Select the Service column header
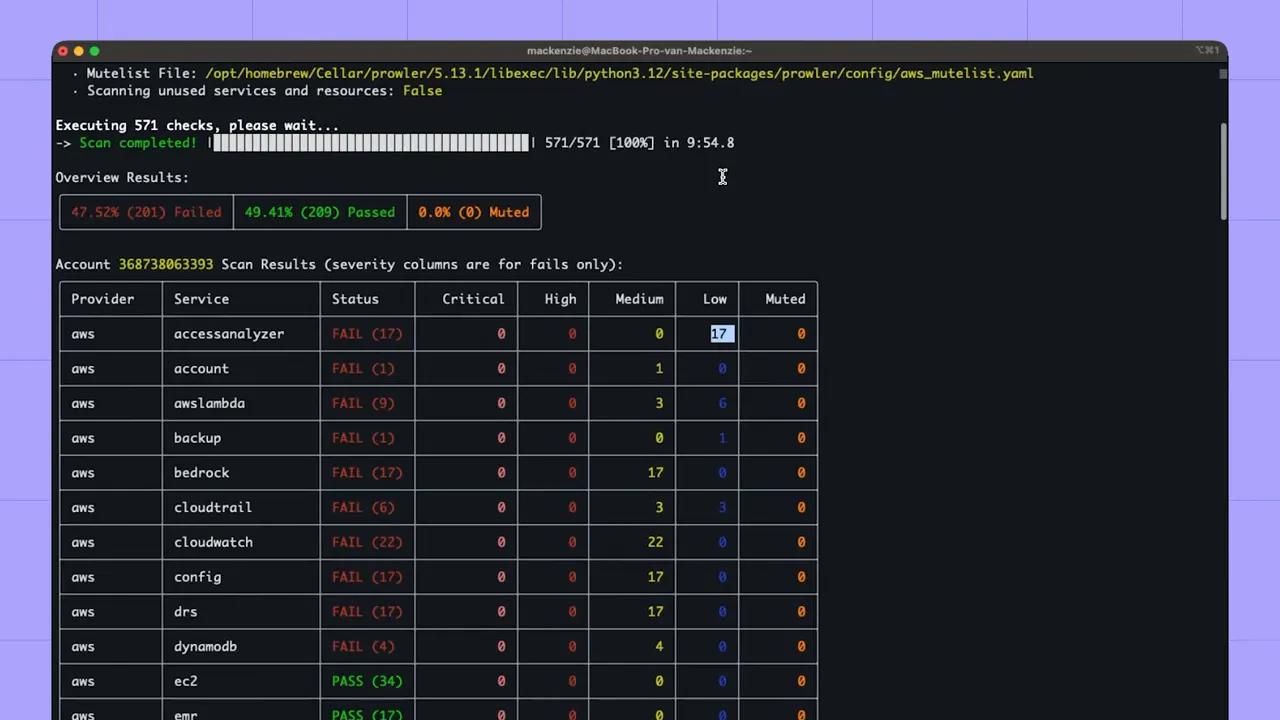Screen dimensions: 1280x720 tap(201, 299)
